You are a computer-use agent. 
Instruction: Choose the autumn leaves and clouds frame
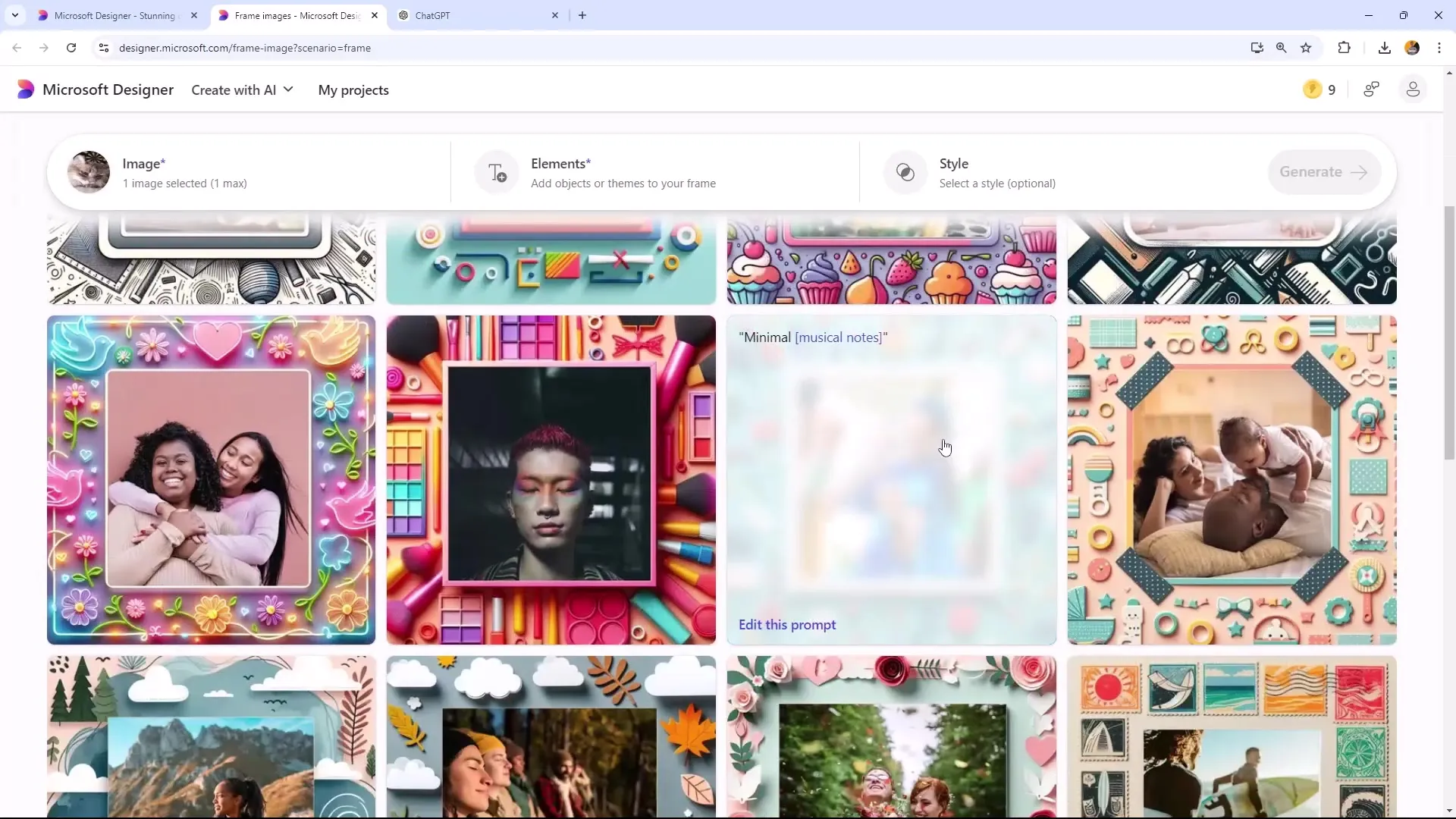click(x=551, y=736)
